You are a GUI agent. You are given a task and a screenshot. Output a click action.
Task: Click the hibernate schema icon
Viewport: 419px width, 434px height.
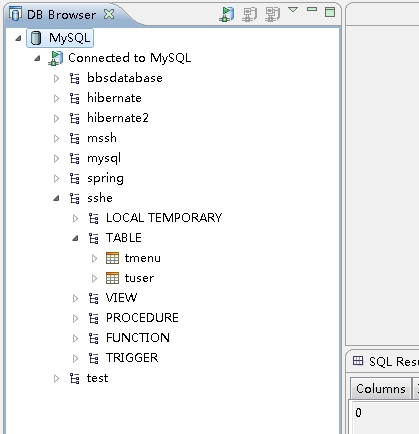(75, 98)
